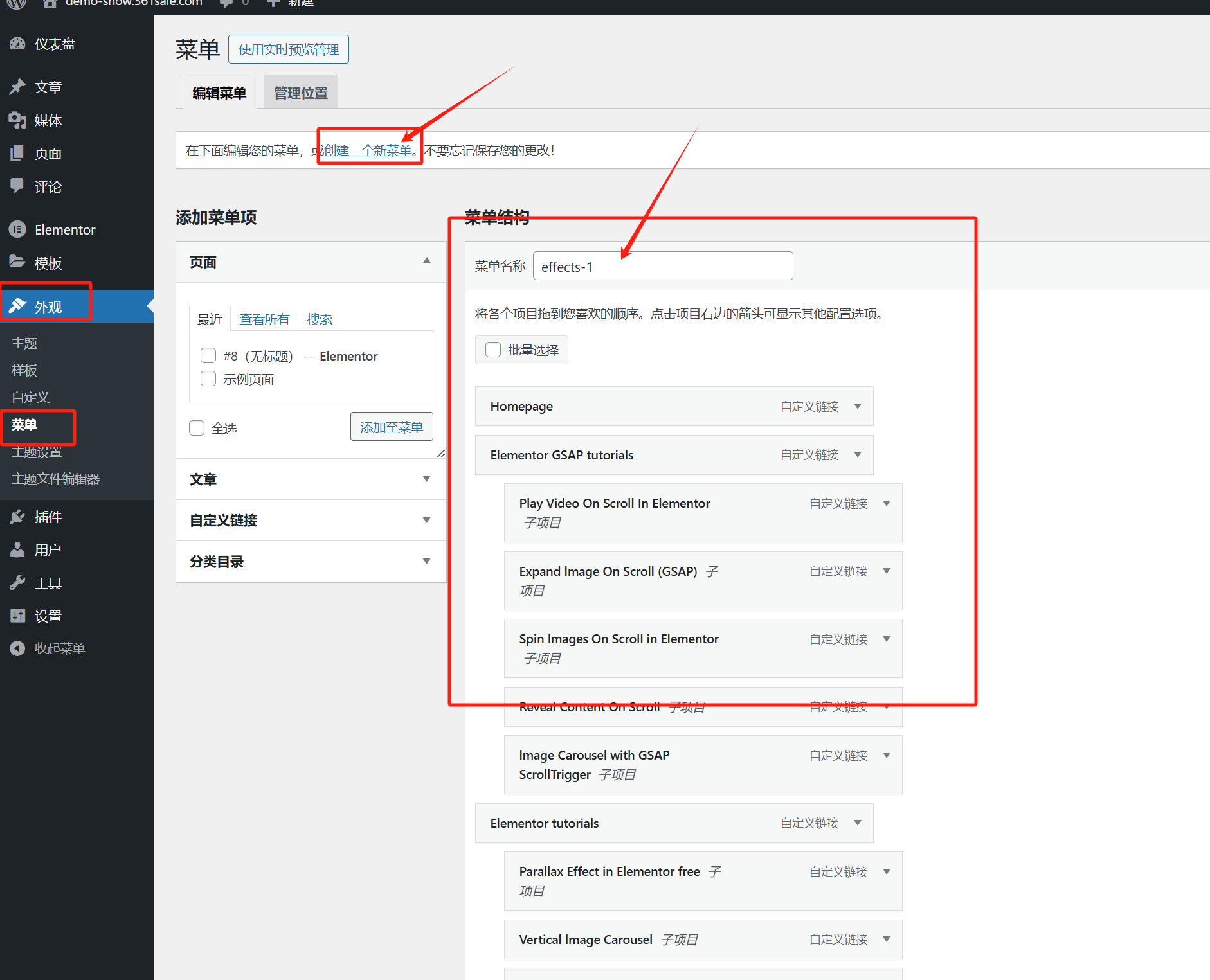Click the 用户 users icon
The width and height of the screenshot is (1210, 980).
point(17,549)
